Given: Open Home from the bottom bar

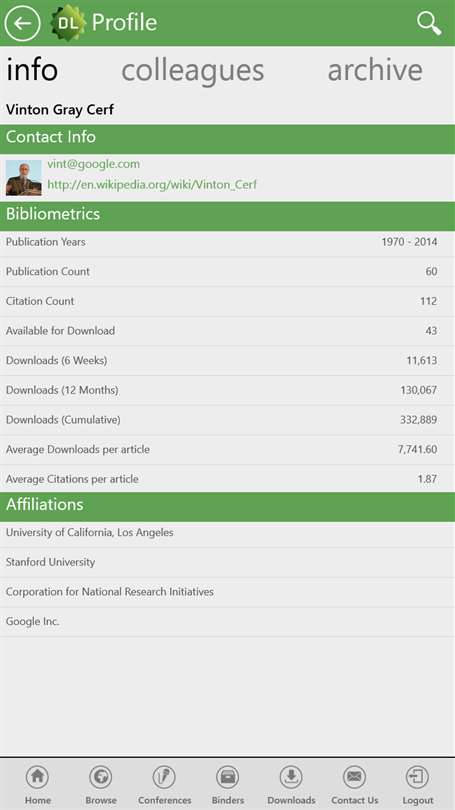Looking at the screenshot, I should point(38,776).
